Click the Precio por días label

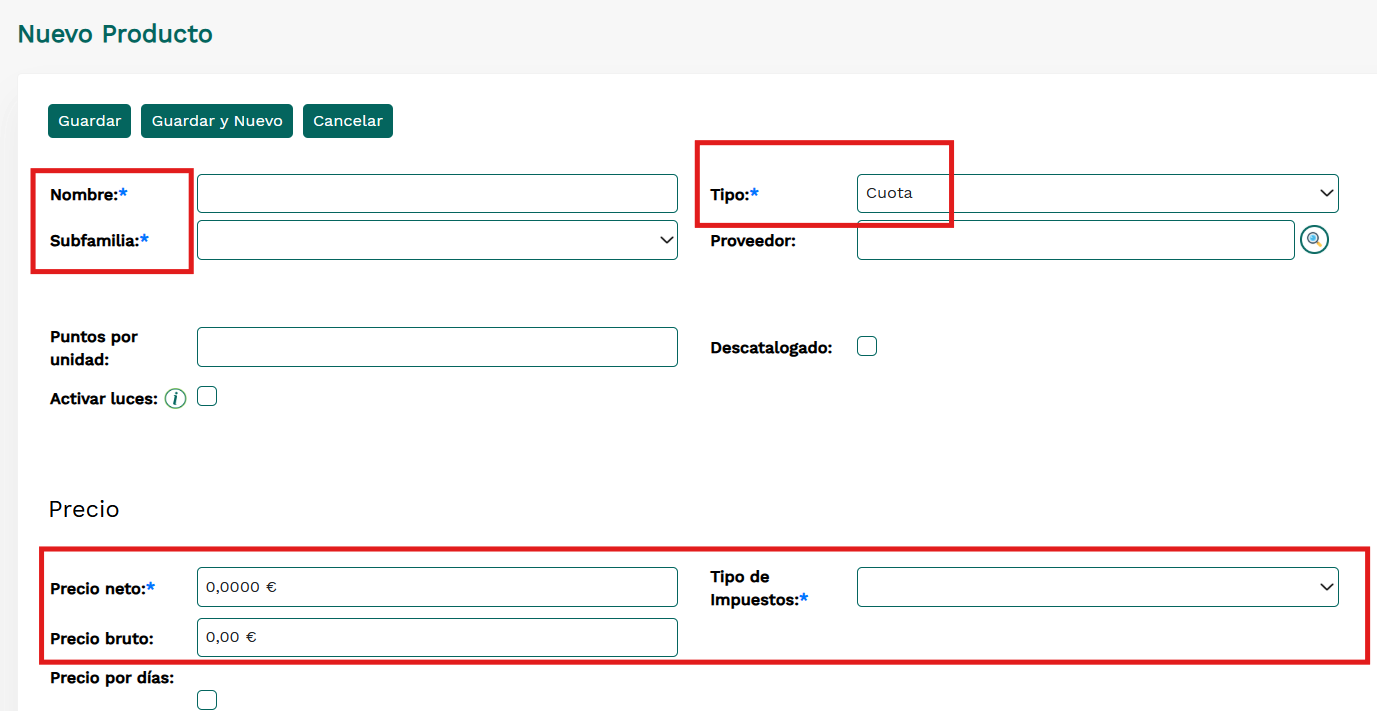(x=112, y=678)
